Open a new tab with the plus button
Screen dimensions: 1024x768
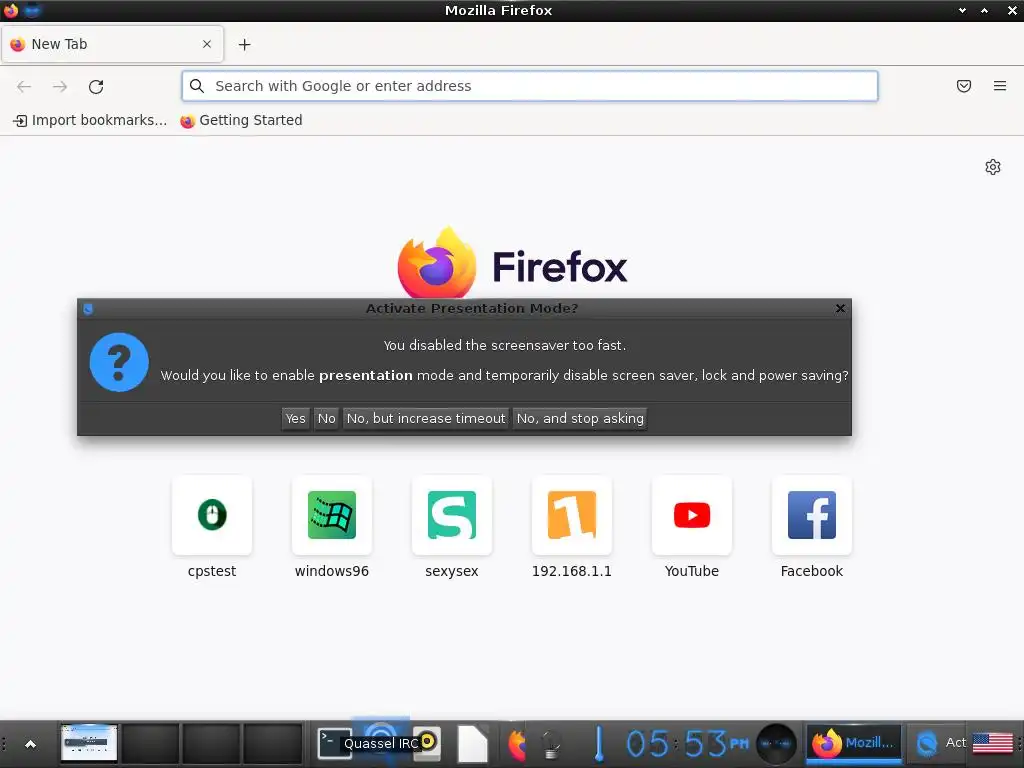[x=244, y=44]
